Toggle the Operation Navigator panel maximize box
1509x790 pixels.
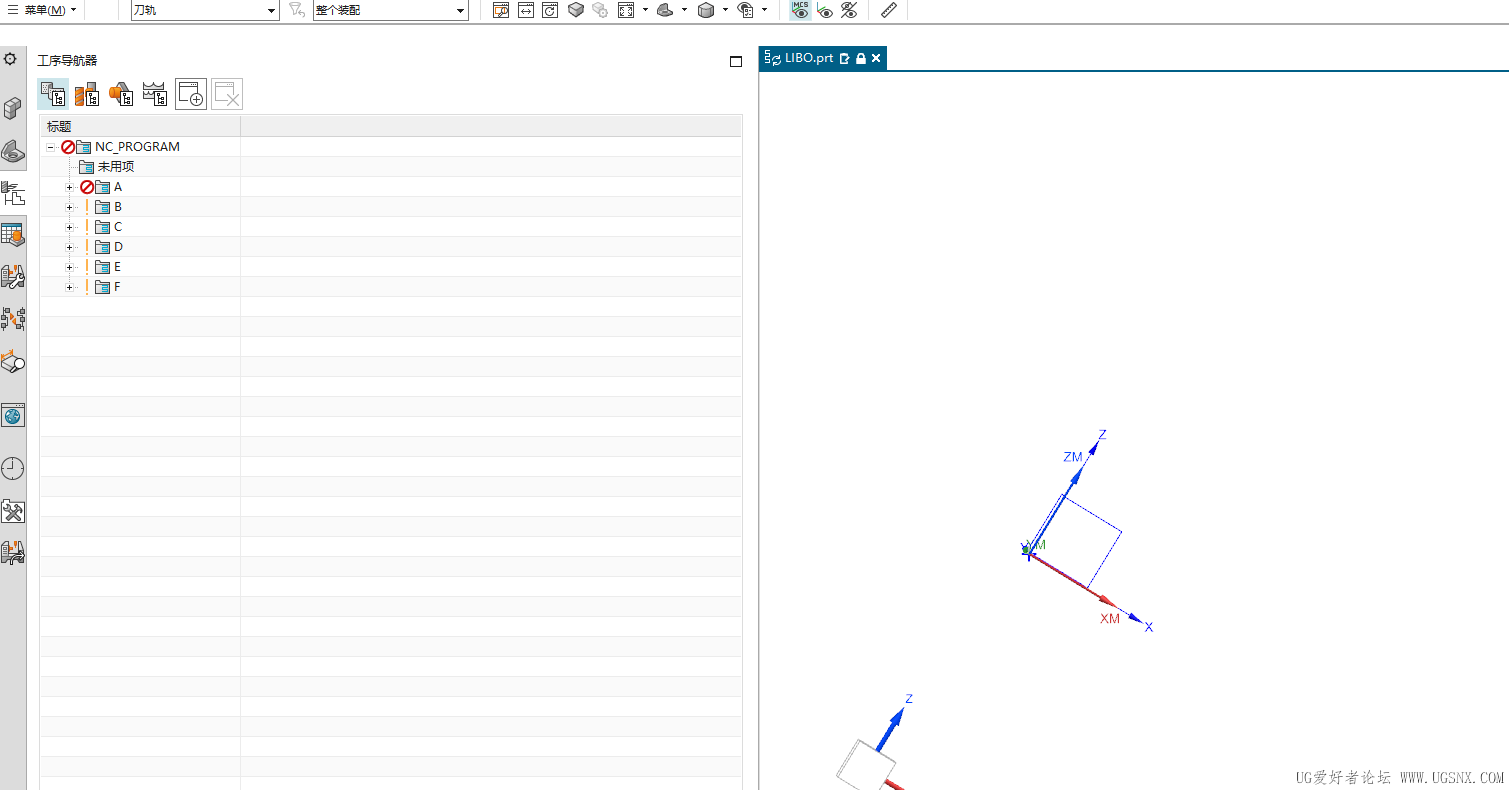coord(736,61)
